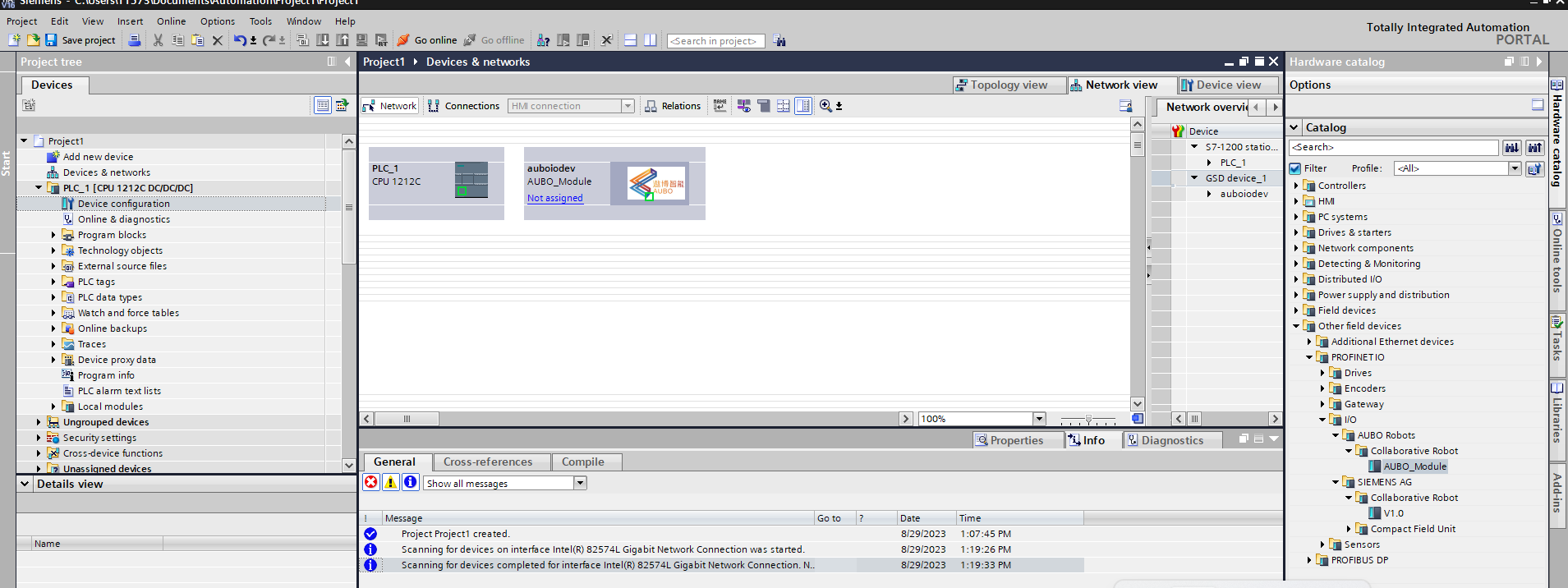Screen dimensions: 1568x588
Task: Toggle the Relations button
Action: tap(673, 106)
